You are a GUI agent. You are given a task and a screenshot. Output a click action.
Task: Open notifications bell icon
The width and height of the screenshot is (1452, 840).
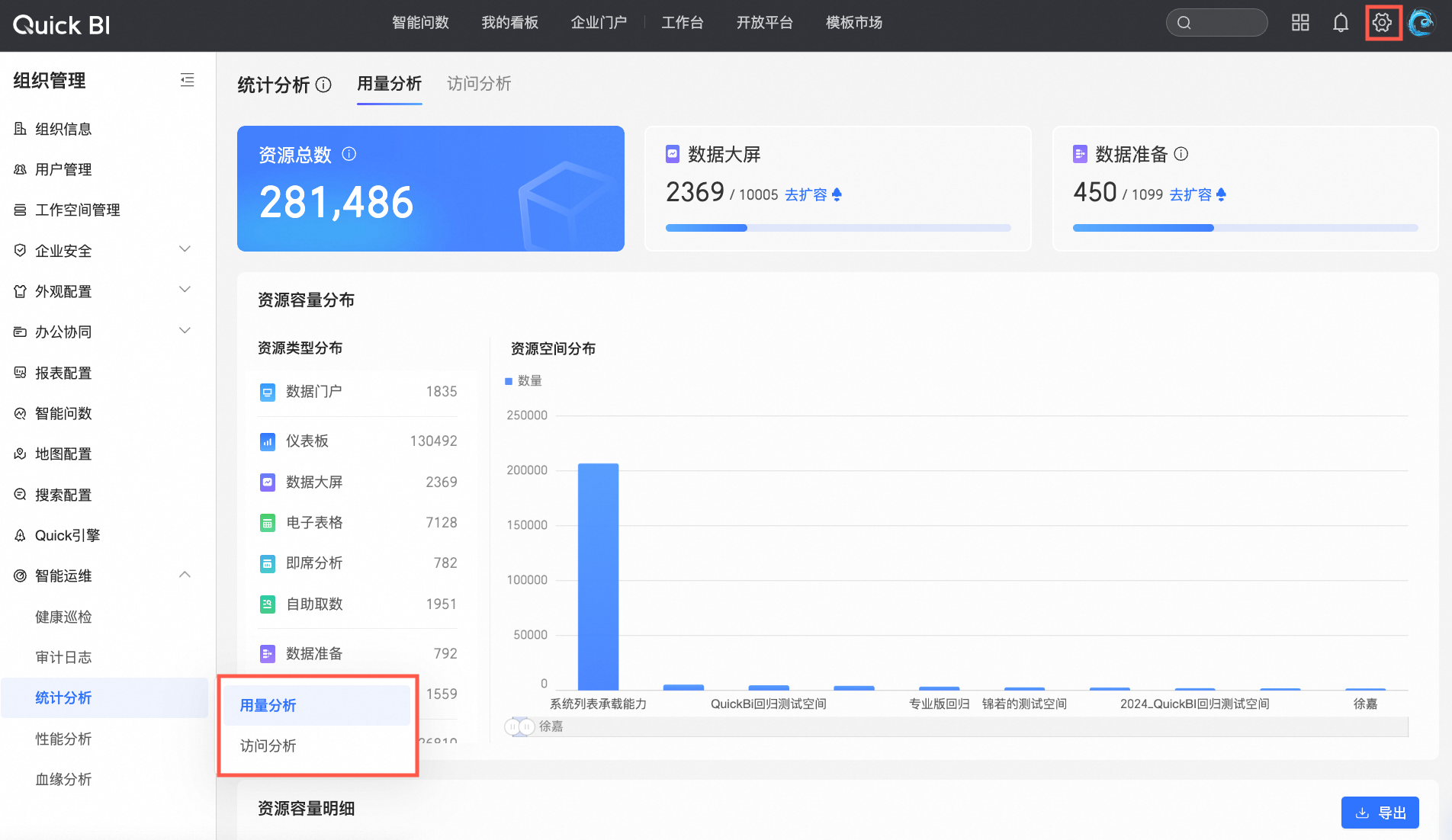click(1341, 23)
